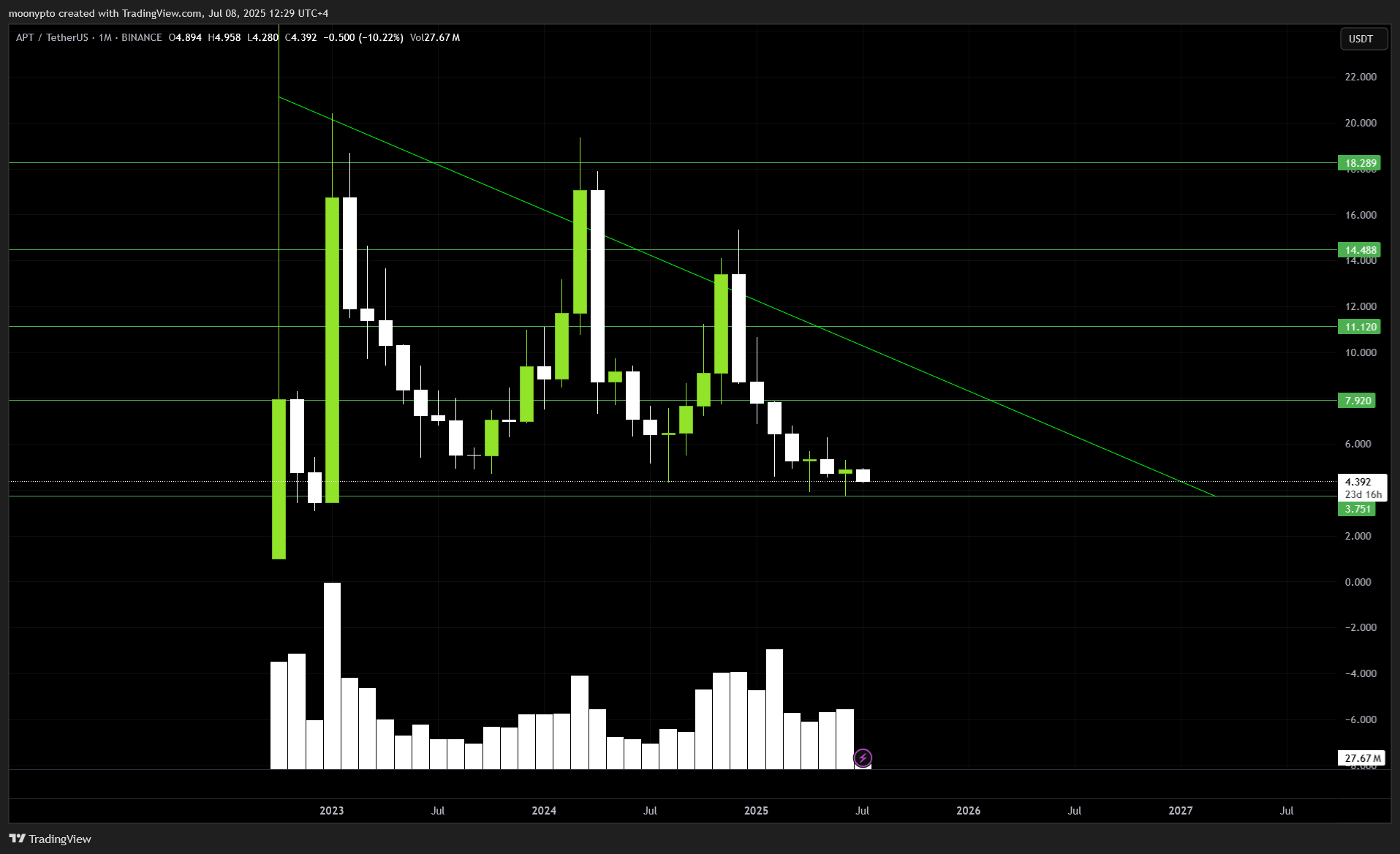The width and height of the screenshot is (1400, 854).
Task: Click the 22.000 price axis value
Action: [1361, 77]
